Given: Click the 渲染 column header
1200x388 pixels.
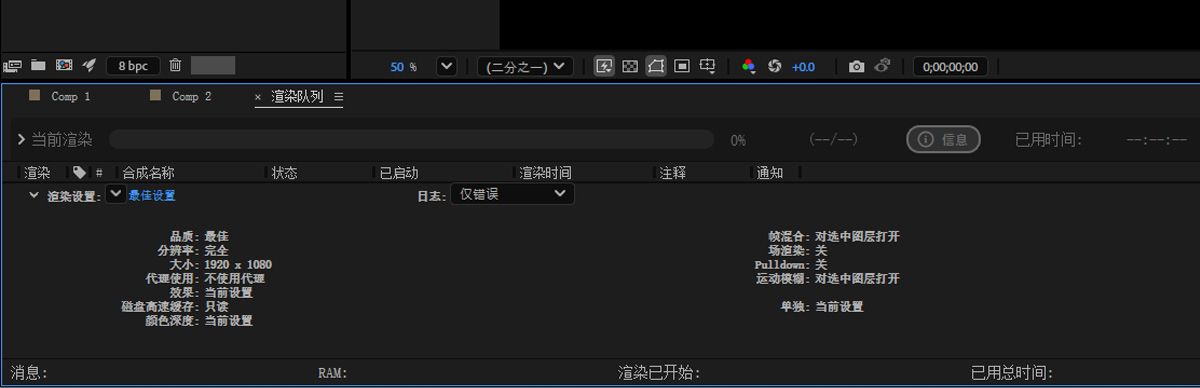Looking at the screenshot, I should (x=37, y=173).
